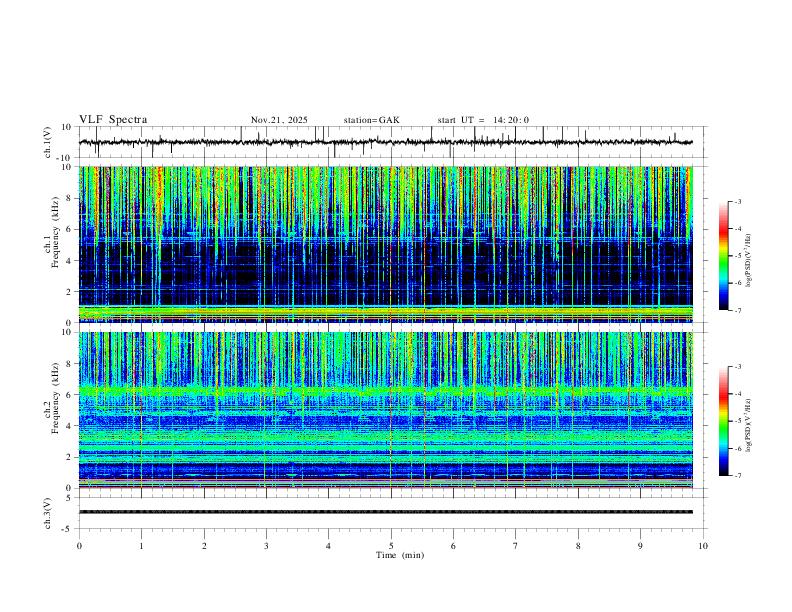792x612 pixels.
Task: Click the "0" tick on the time axis
Action: pyautogui.click(x=79, y=546)
